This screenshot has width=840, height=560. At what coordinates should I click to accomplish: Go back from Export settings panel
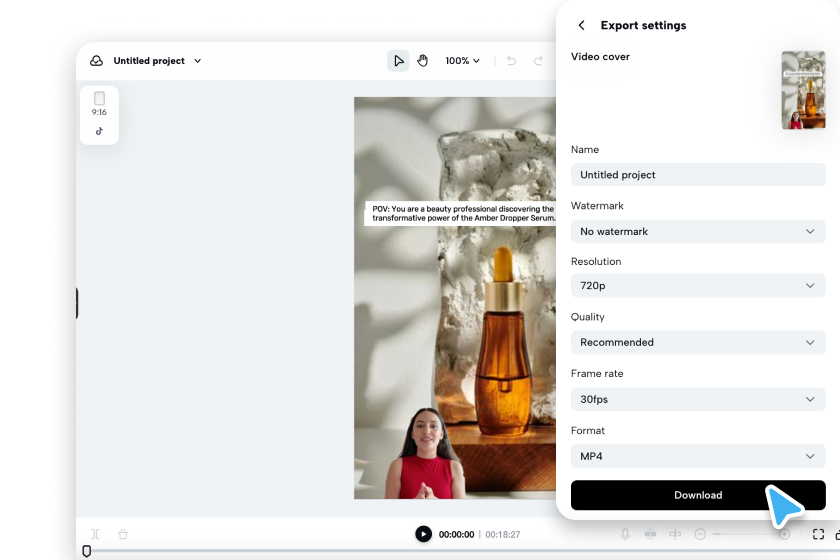(581, 25)
